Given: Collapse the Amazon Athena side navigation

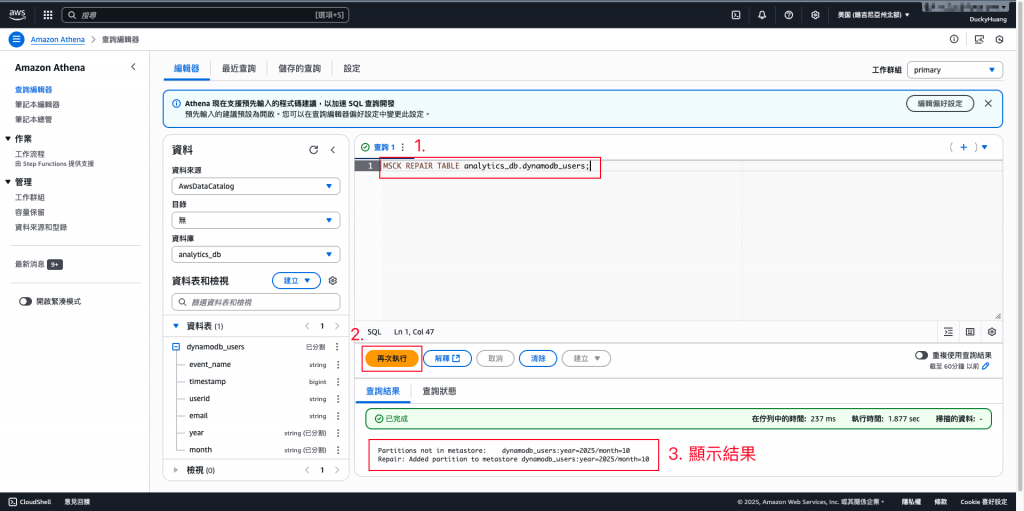Looking at the screenshot, I should pyautogui.click(x=133, y=67).
